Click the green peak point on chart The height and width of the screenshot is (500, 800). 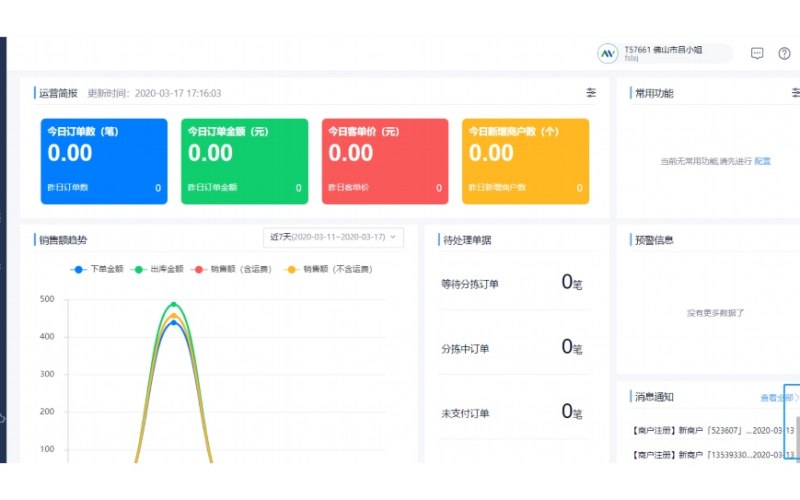[174, 305]
